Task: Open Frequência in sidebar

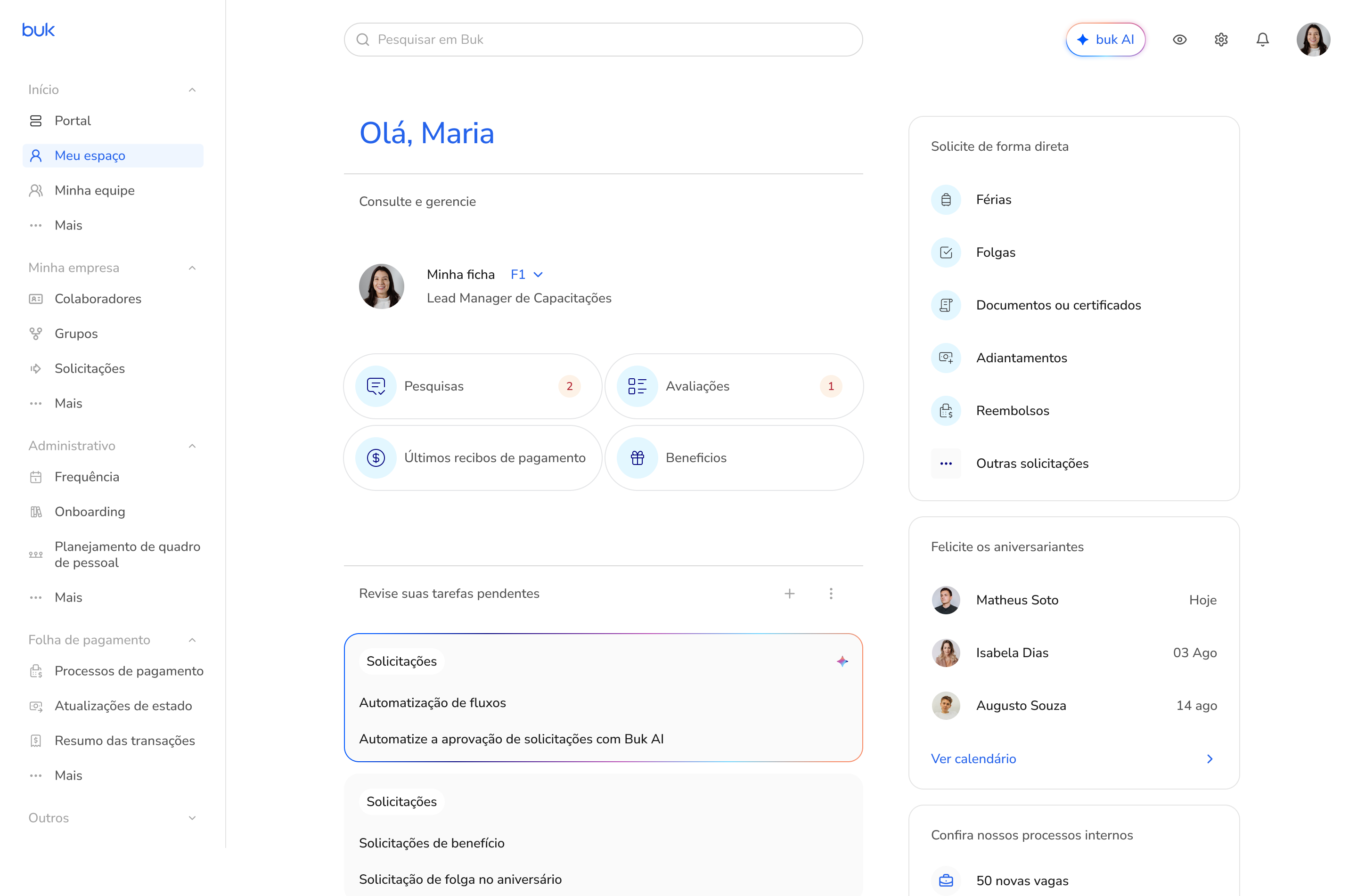Action: [113, 477]
